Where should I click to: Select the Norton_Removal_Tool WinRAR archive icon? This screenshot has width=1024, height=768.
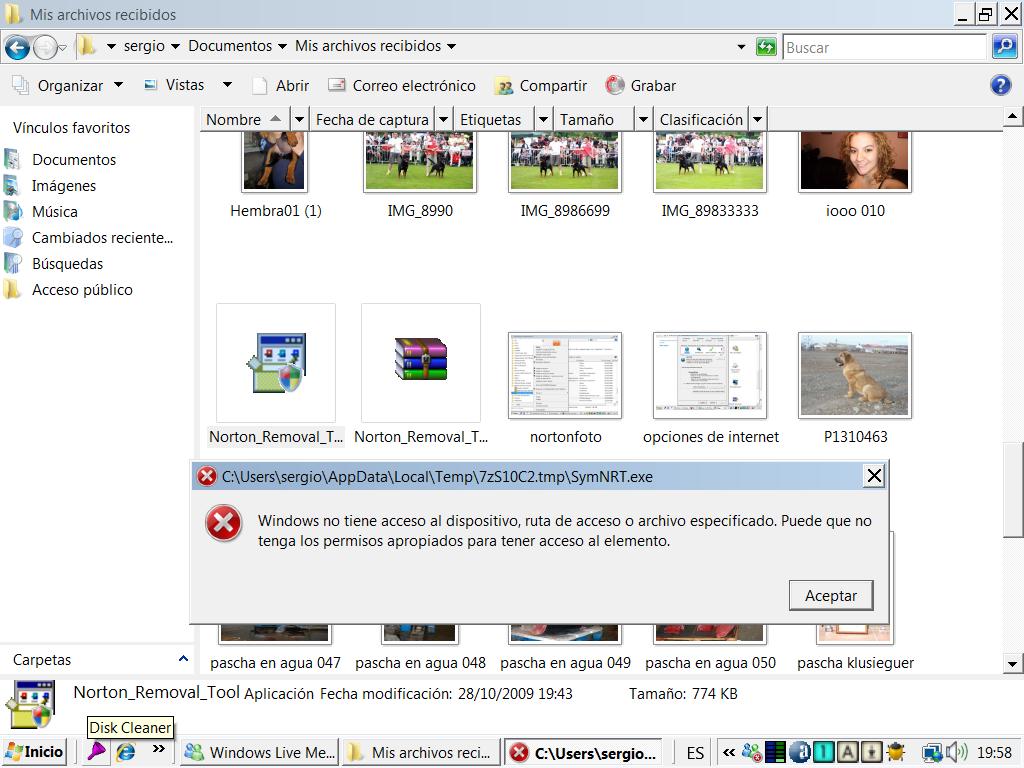[421, 362]
